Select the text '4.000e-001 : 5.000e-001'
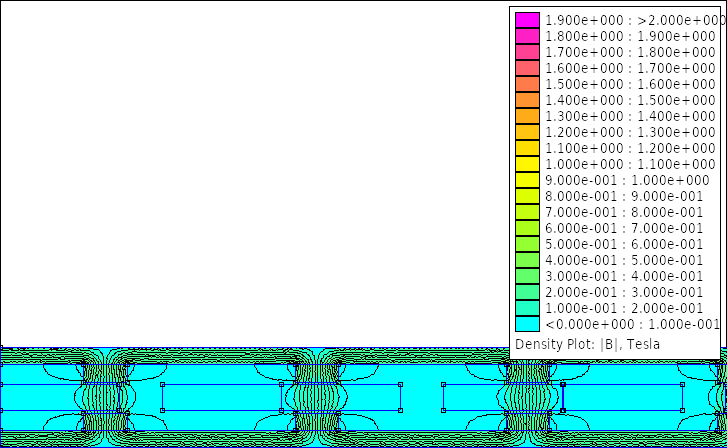This screenshot has width=727, height=448. click(624, 260)
